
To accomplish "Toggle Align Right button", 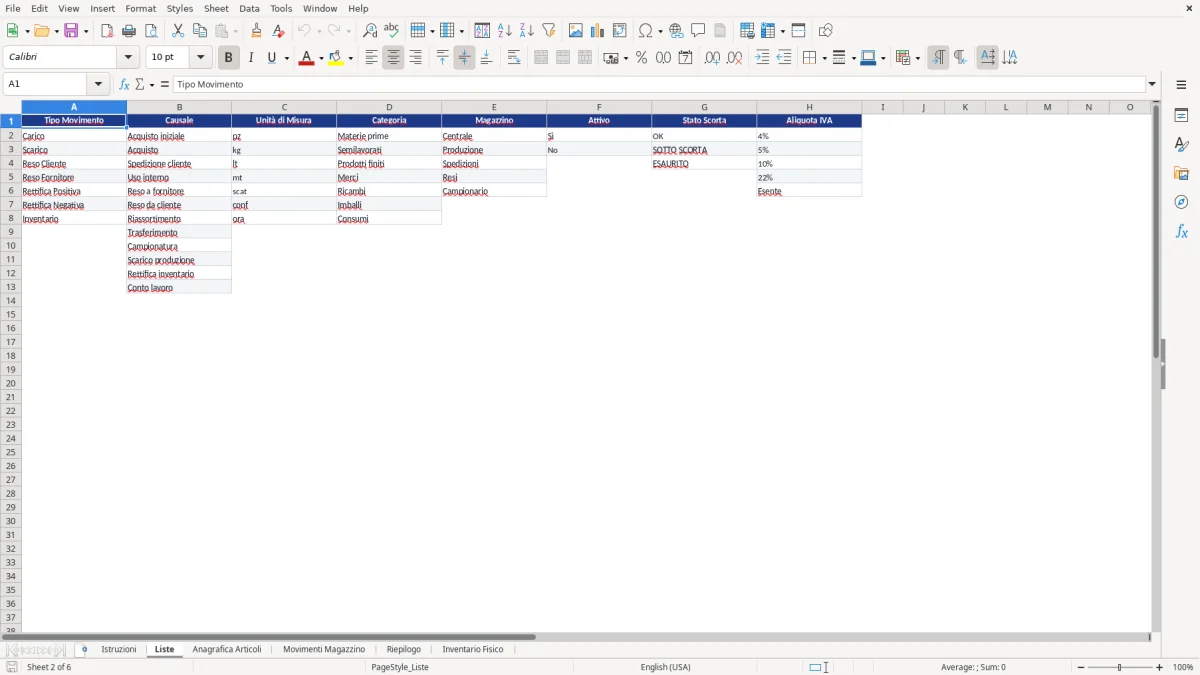I will [x=415, y=58].
